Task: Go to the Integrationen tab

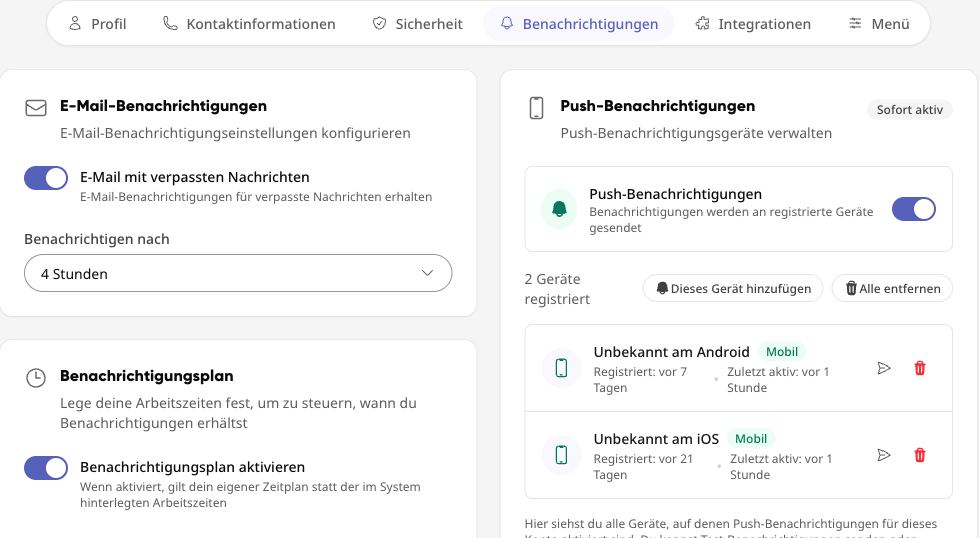Action: (753, 24)
